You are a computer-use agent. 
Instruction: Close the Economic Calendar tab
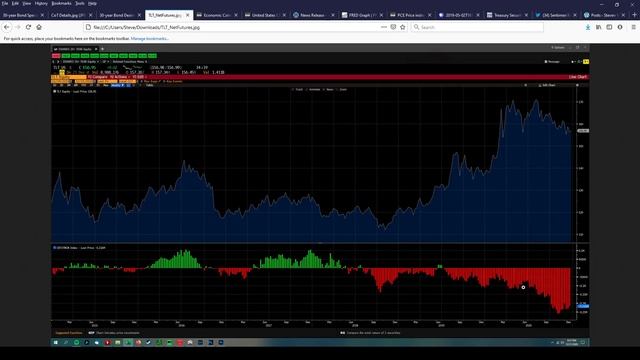tap(236, 15)
